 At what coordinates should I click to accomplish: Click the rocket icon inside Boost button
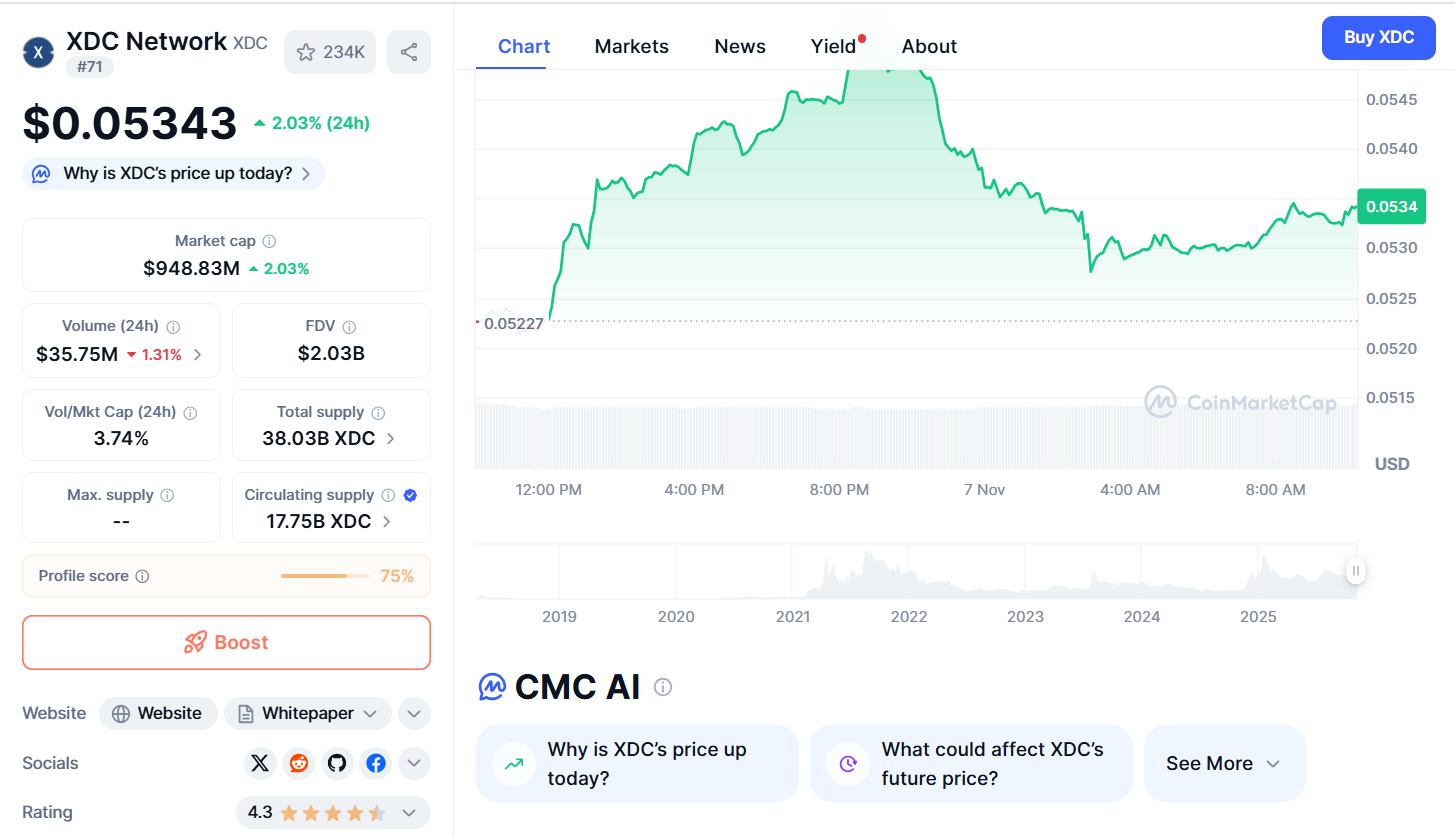click(197, 642)
